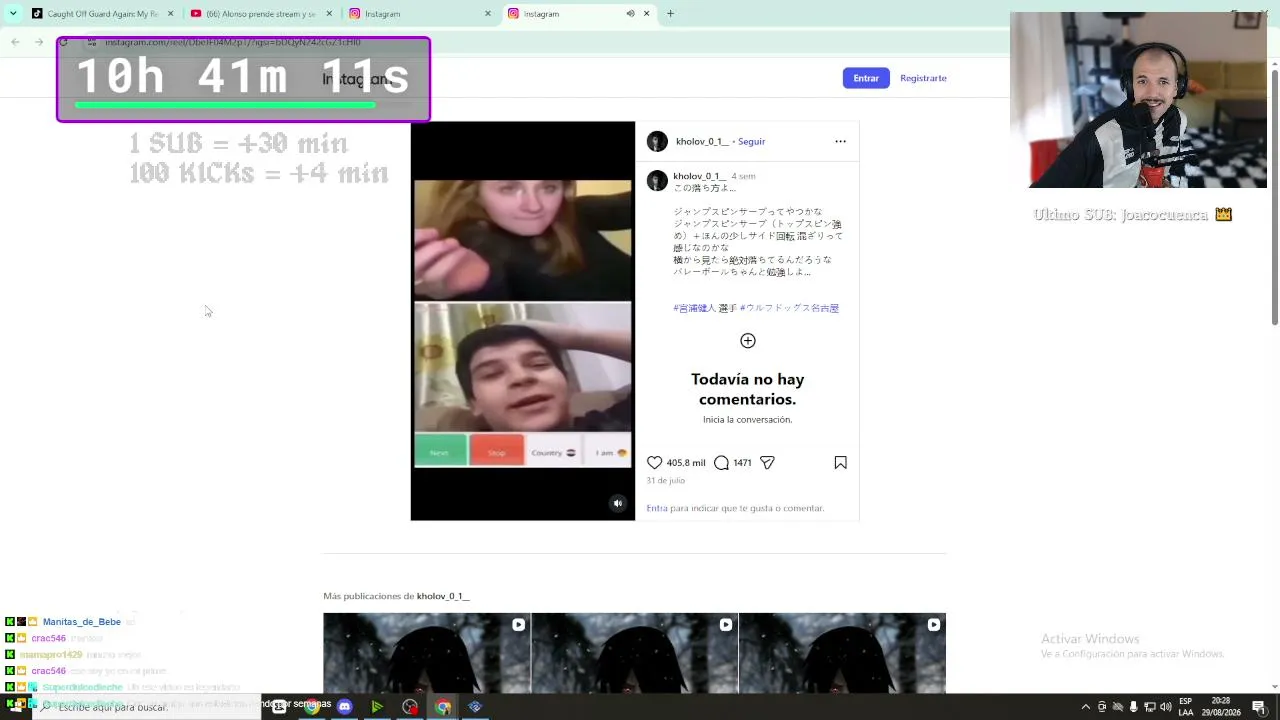This screenshot has height=720, width=1280.
Task: Click the 1471 comments count
Action: 742,463
